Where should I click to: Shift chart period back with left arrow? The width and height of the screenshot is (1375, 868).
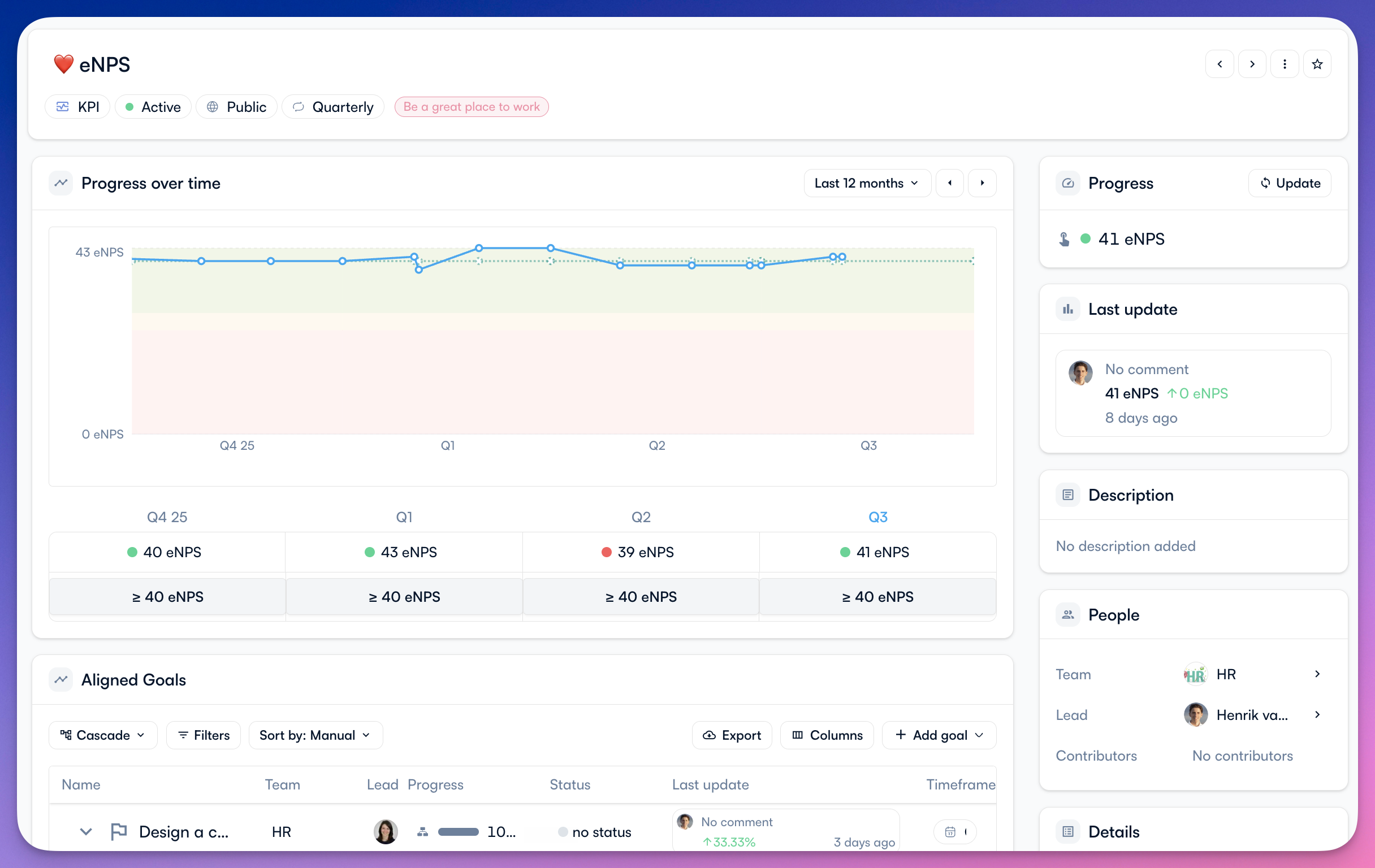point(950,183)
